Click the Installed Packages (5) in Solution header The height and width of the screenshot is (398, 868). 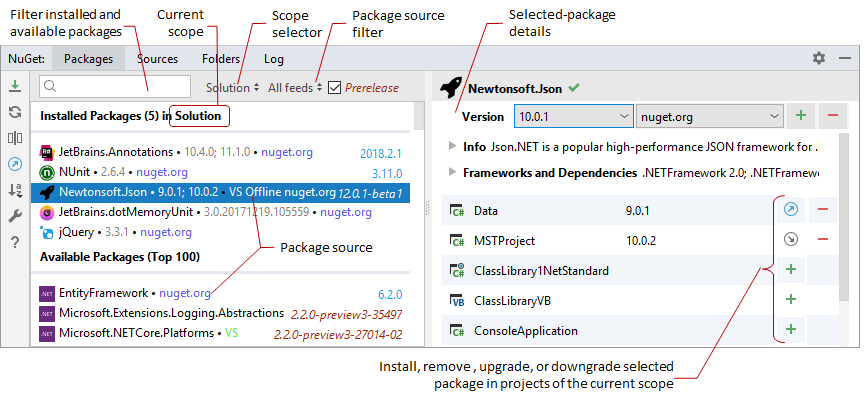[131, 116]
